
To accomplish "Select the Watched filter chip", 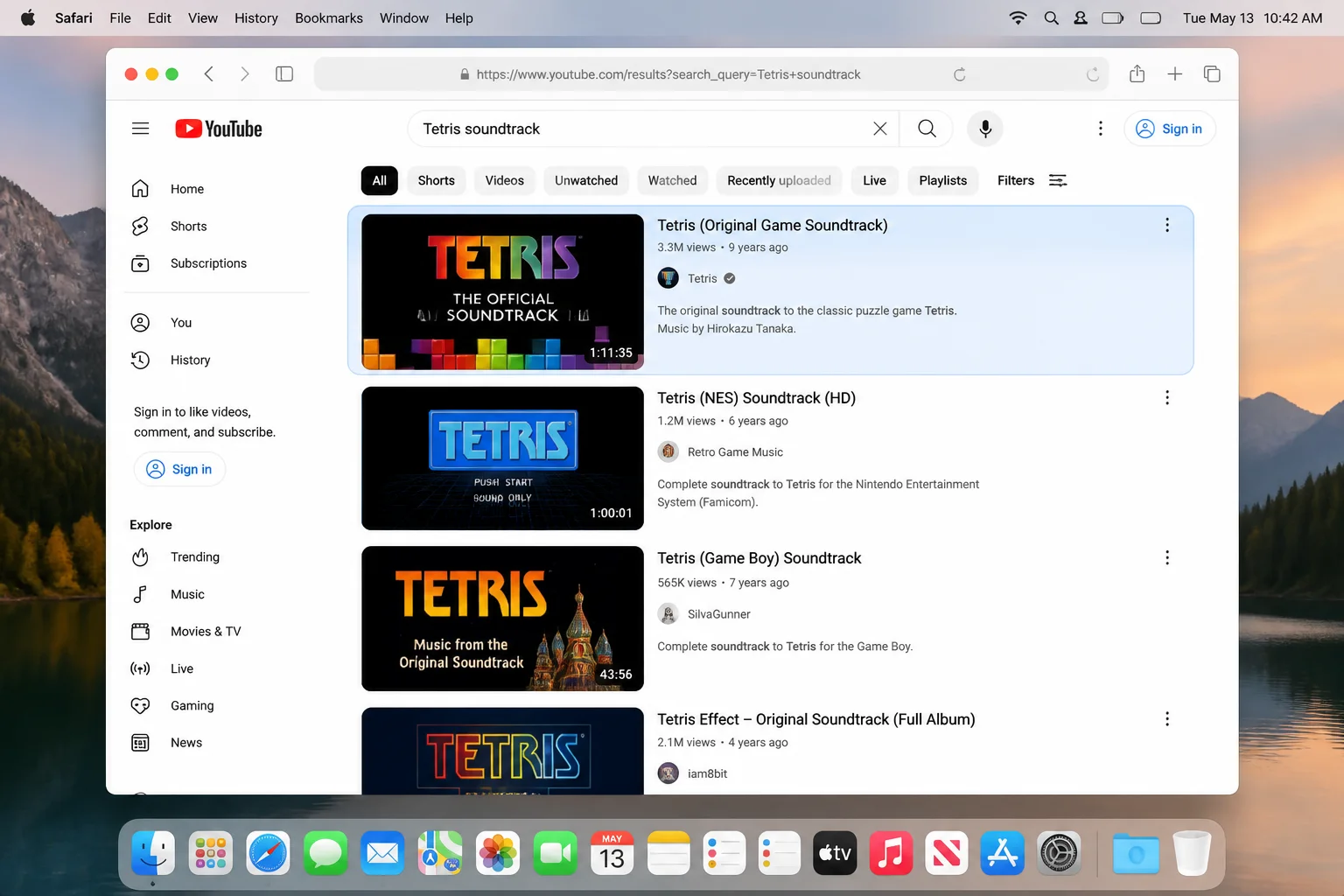I will point(672,180).
